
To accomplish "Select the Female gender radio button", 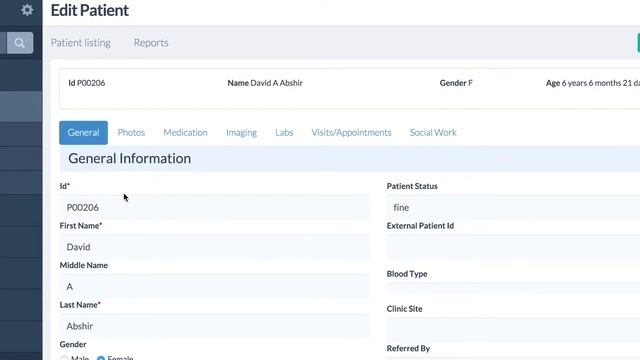I will (101, 358).
